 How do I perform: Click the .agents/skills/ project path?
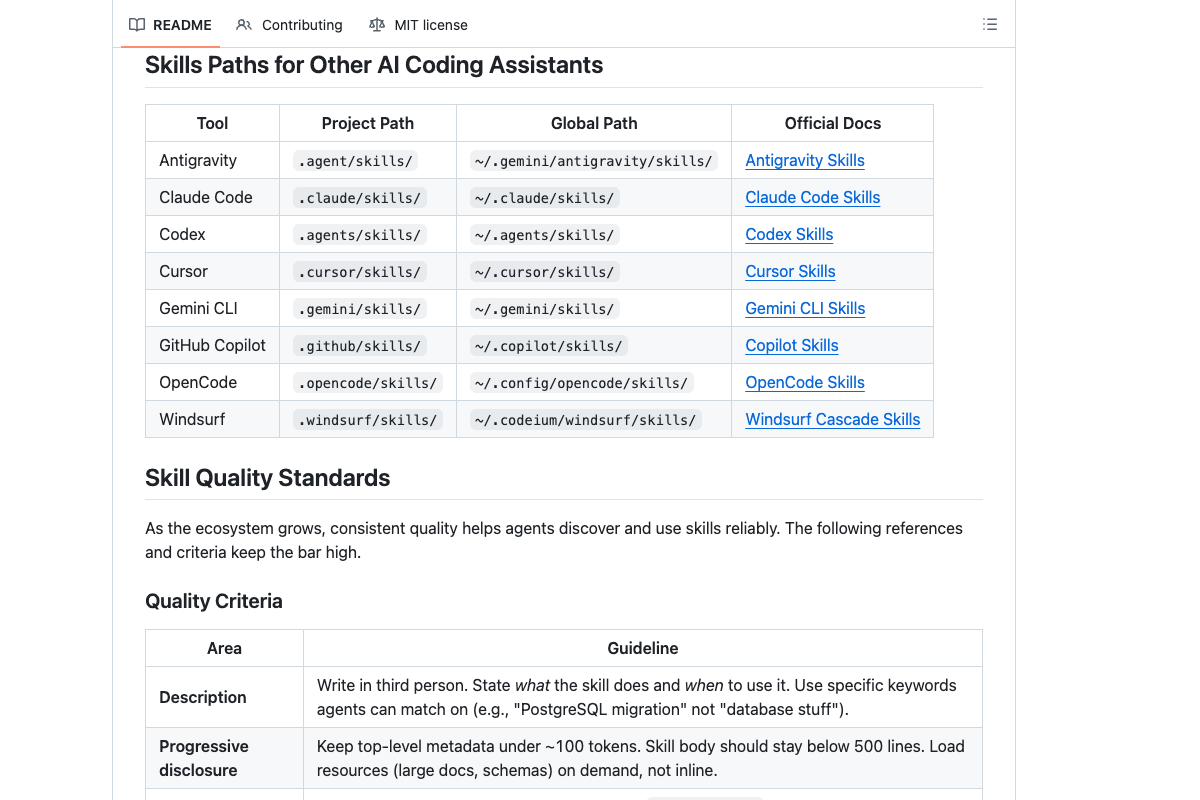(360, 235)
